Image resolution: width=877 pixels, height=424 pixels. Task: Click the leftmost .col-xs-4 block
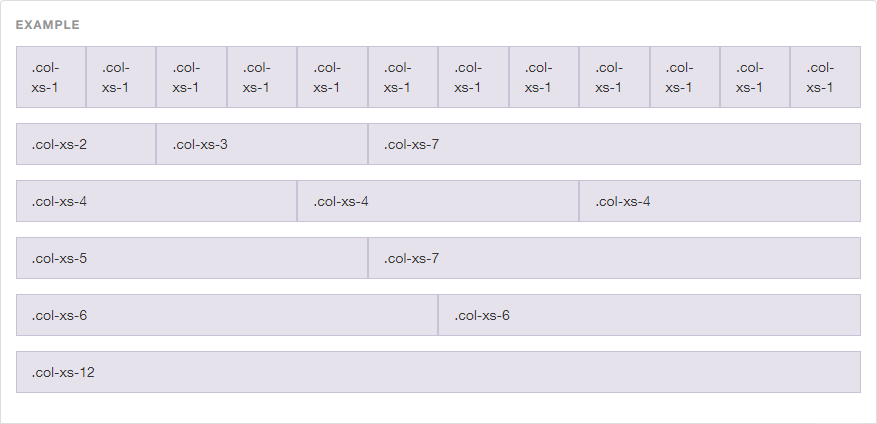[157, 201]
